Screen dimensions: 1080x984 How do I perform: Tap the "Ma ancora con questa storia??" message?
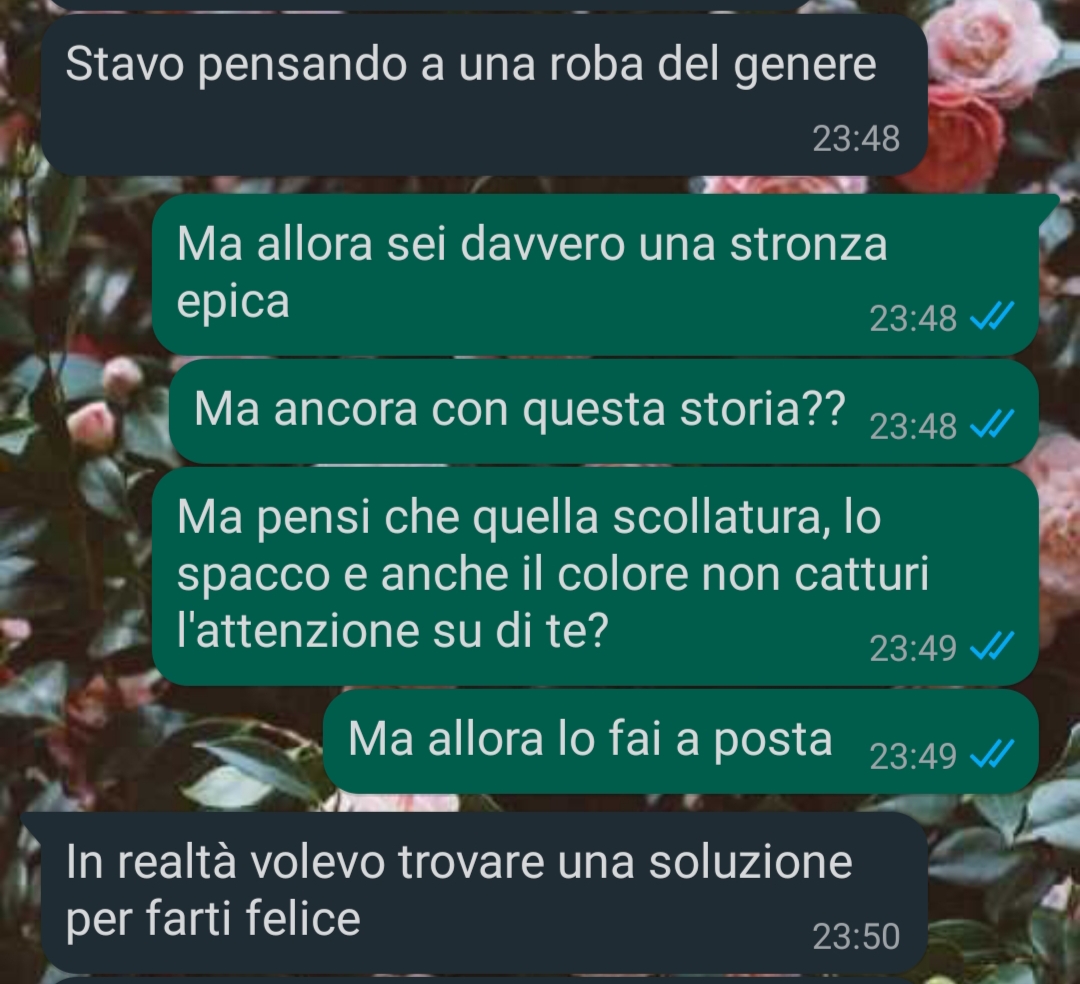603,412
